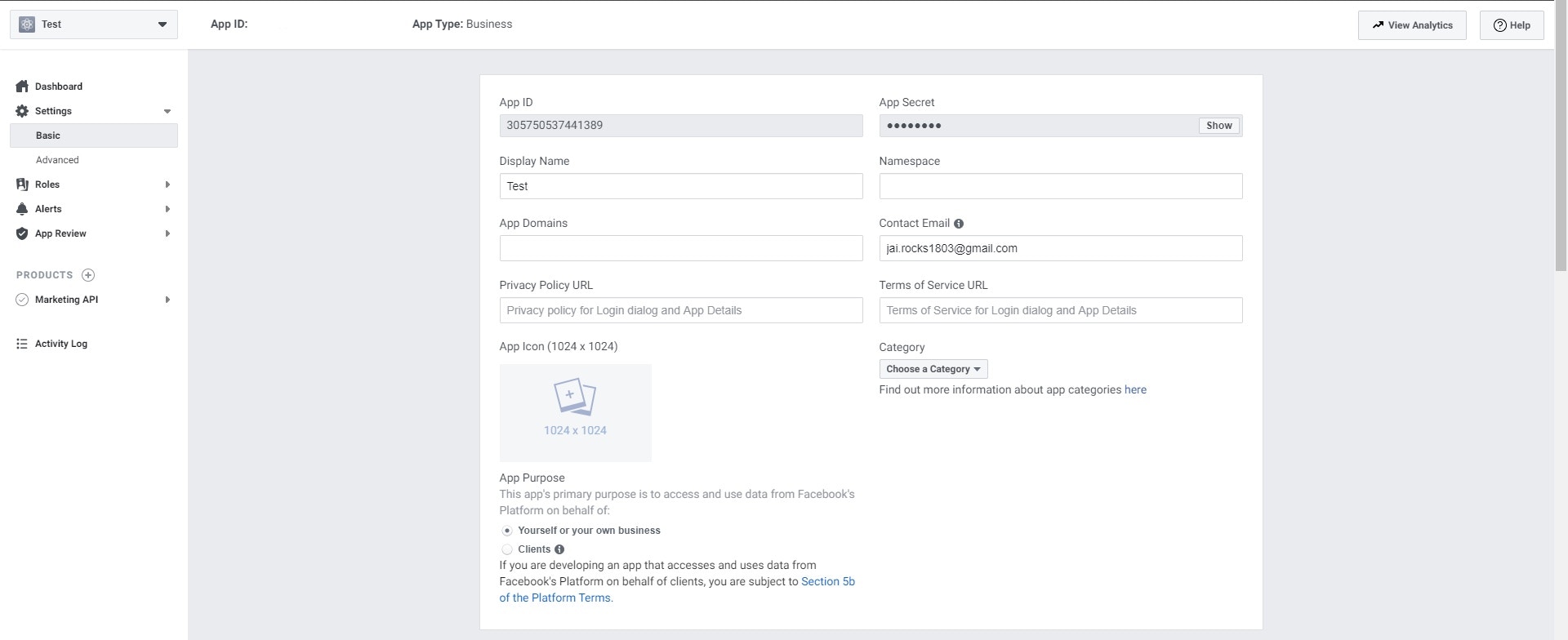Expand the Roles submenu arrow

click(167, 184)
